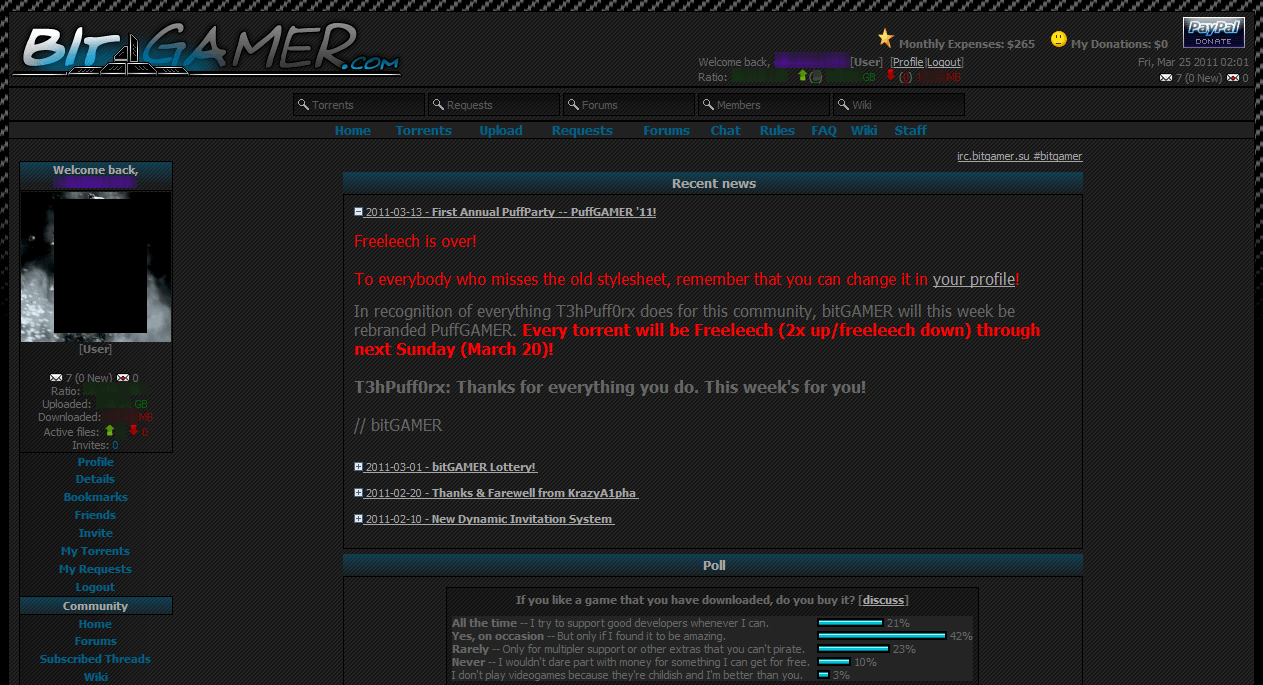Open the bitGAMER Lottery! news title
The image size is (1263, 685).
coord(484,467)
